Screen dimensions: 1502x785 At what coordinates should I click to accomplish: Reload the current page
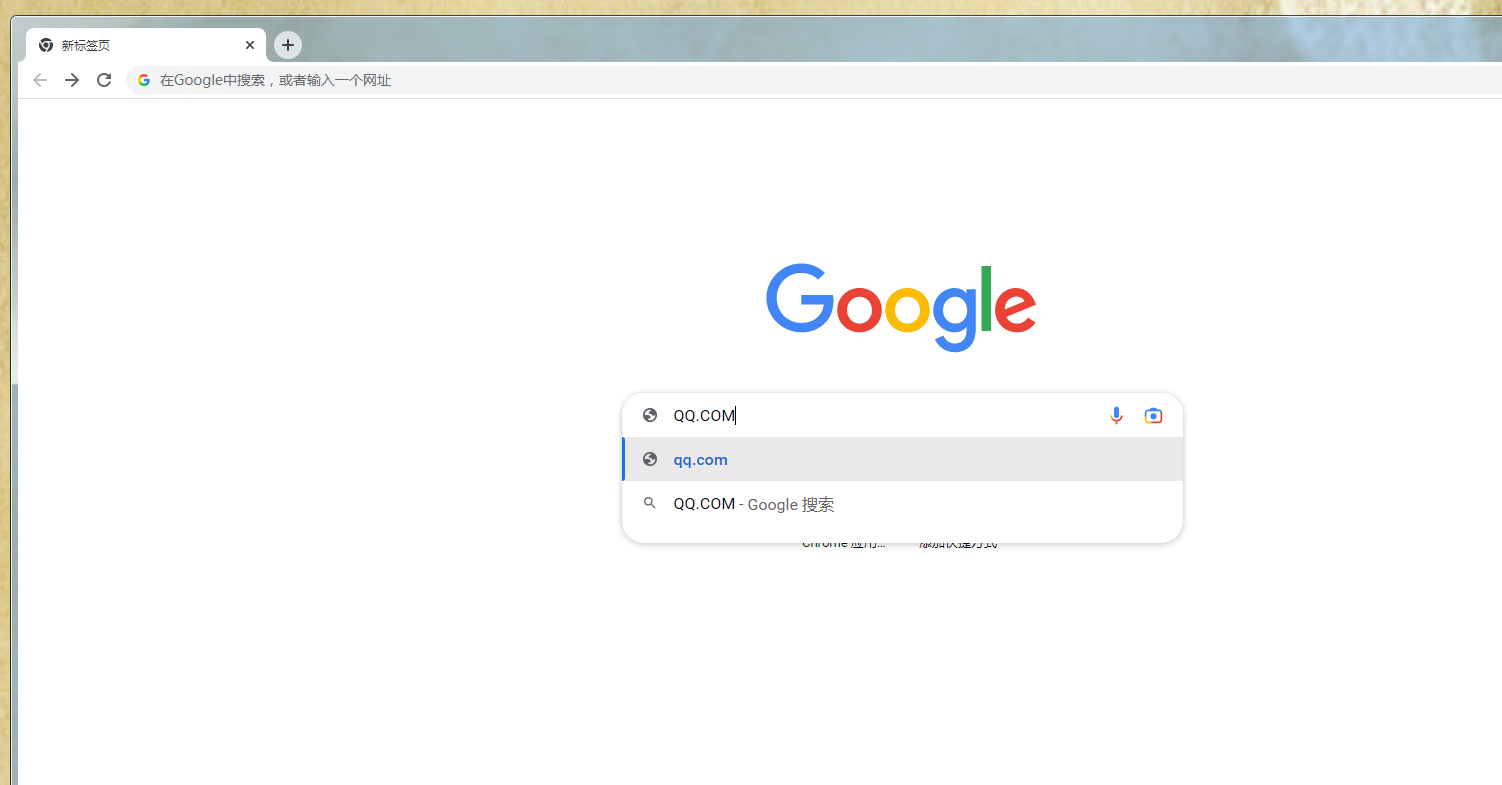tap(104, 80)
